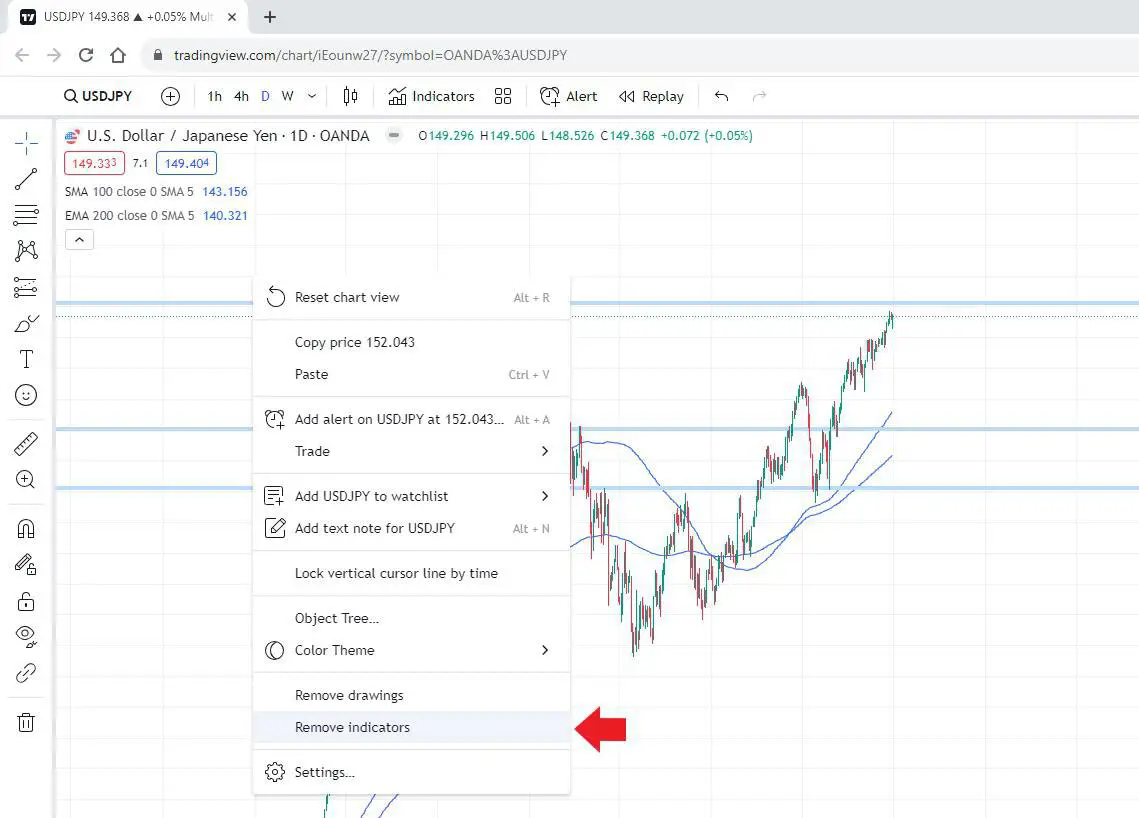This screenshot has width=1139, height=818.
Task: Collapse the indicator legend with the arrow
Action: (x=79, y=239)
